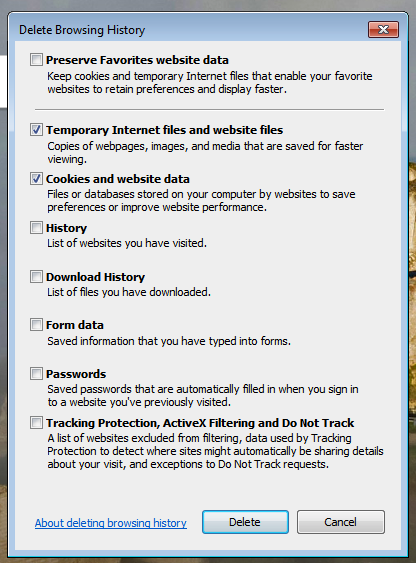Enable the History checkbox

tap(36, 228)
